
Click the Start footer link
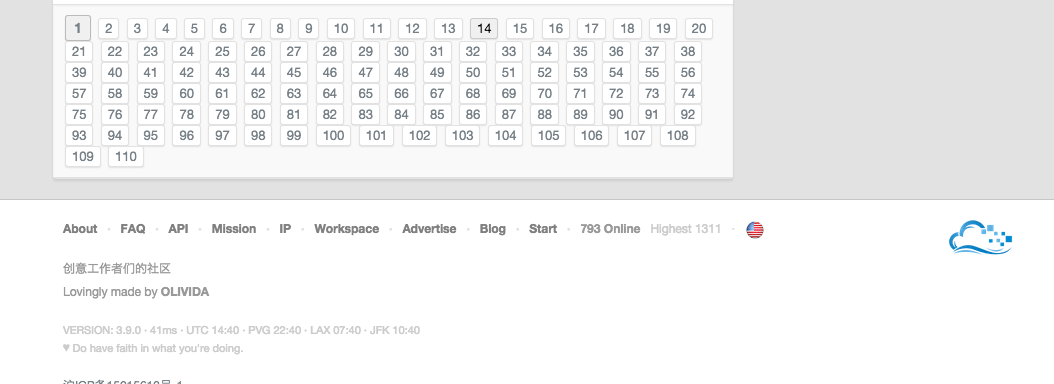tap(543, 229)
